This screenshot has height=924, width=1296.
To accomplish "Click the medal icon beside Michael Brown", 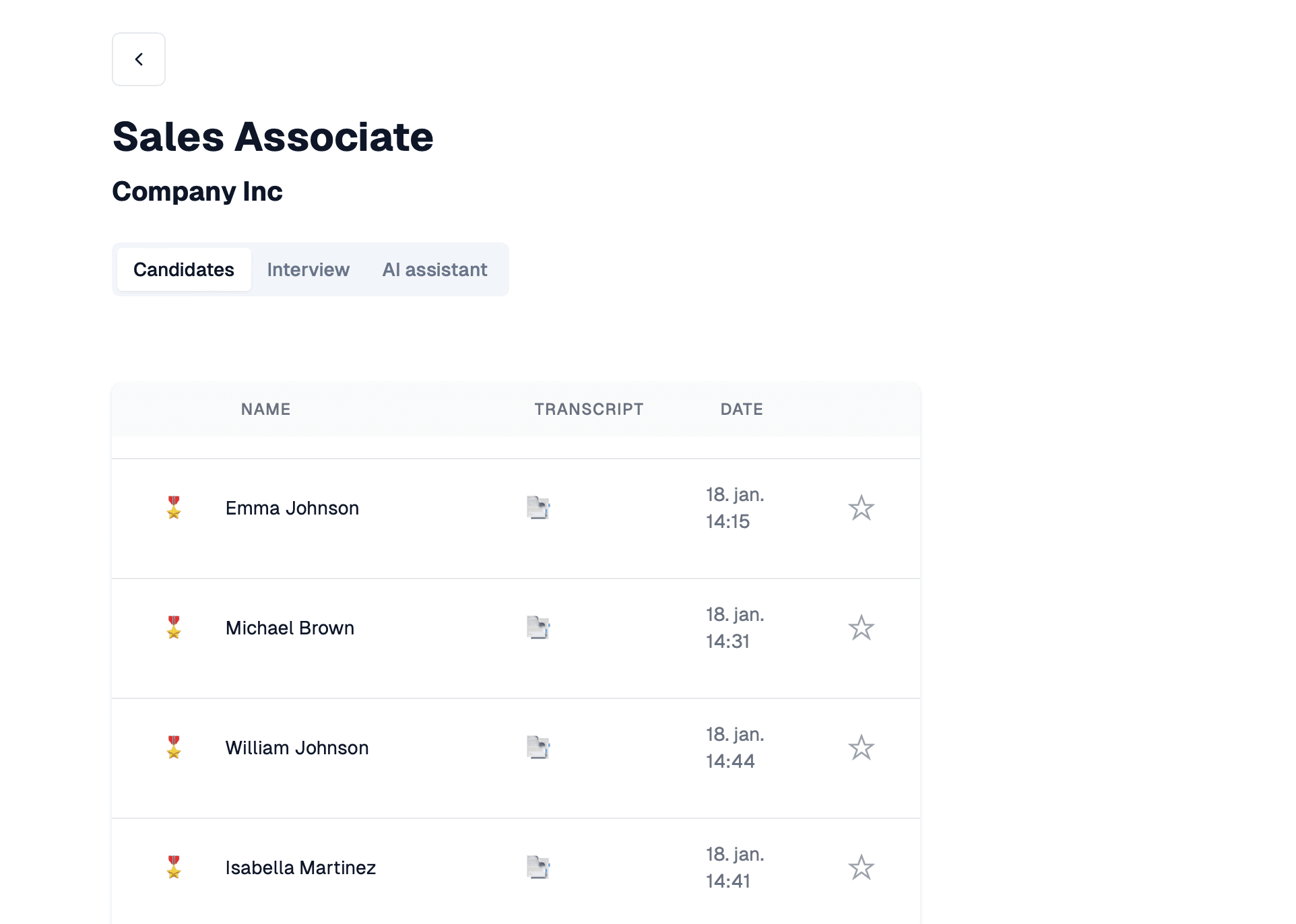I will [x=173, y=627].
